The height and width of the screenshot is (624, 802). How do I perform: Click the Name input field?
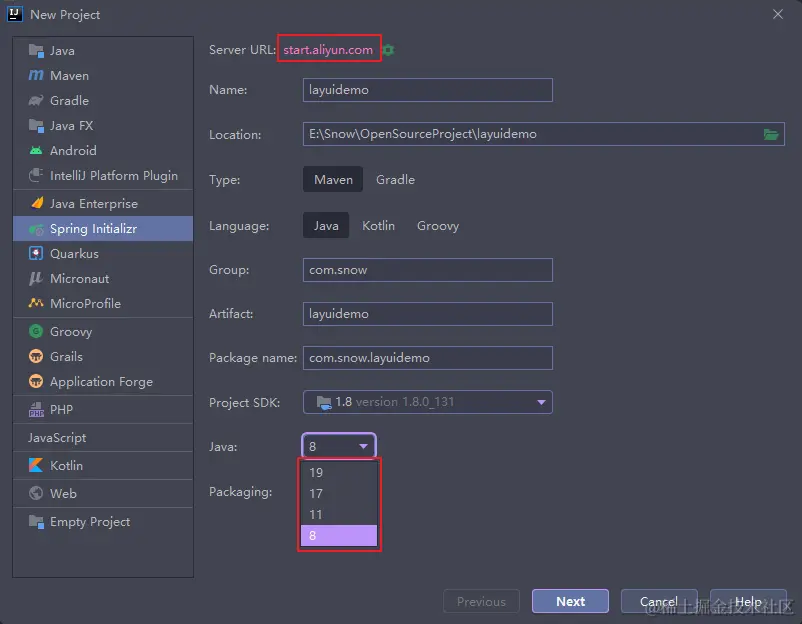[428, 90]
